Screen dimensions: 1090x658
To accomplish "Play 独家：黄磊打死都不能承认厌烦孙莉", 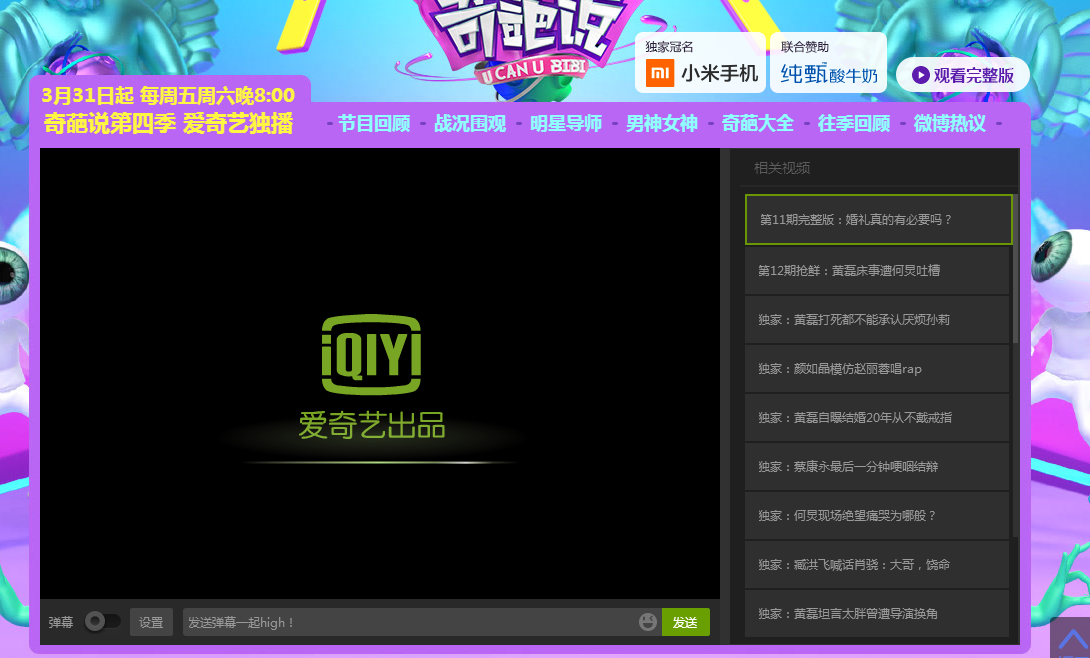I will coord(877,320).
